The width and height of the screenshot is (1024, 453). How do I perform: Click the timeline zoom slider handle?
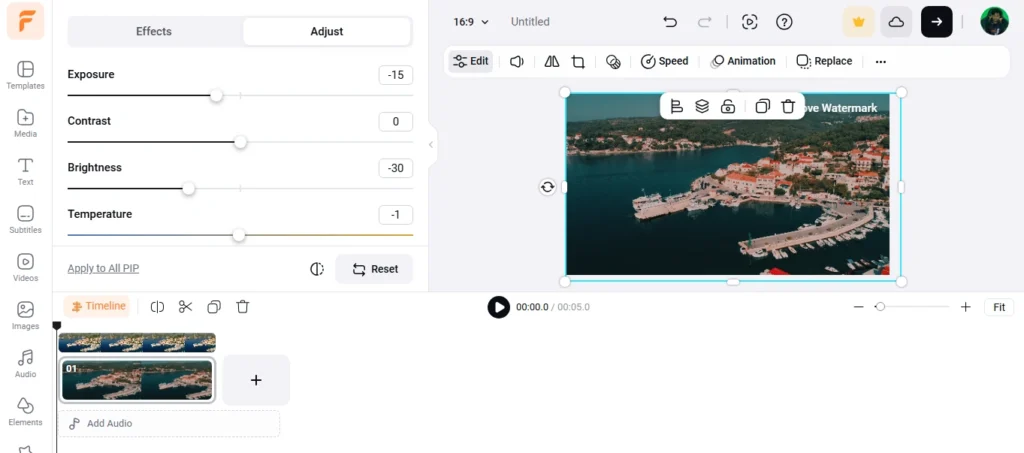[x=880, y=307]
